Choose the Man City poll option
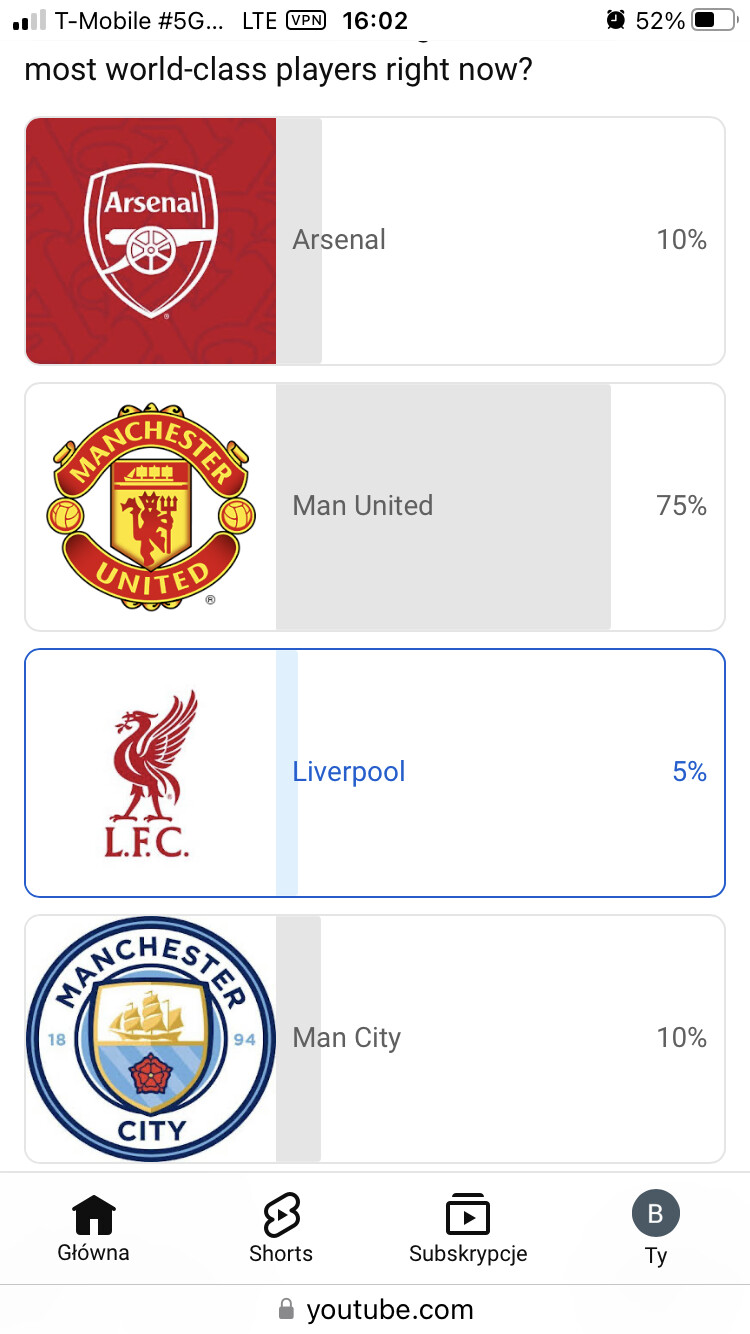Screen dimensions: 750x1334 tap(500, 1038)
